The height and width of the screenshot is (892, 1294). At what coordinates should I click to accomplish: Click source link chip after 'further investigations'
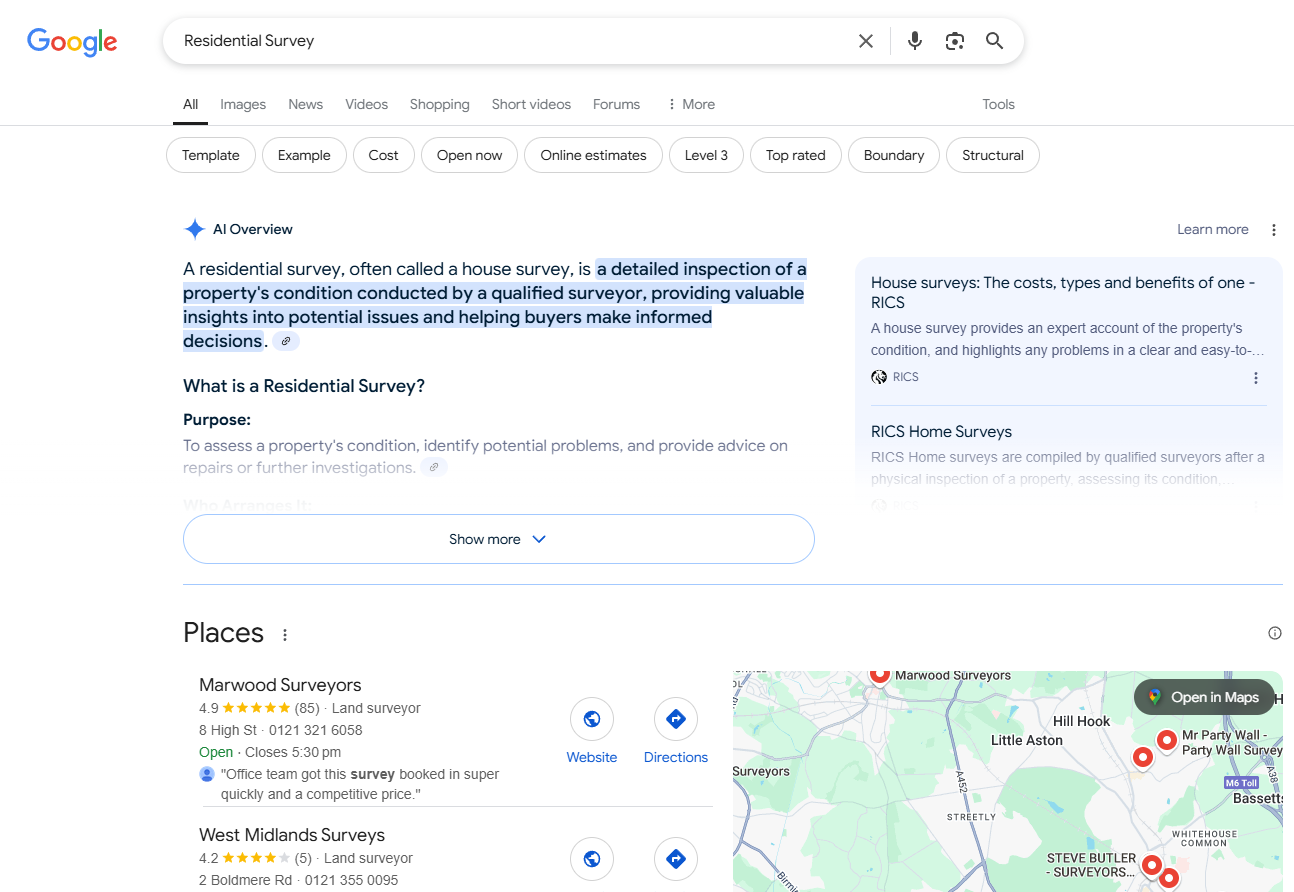coord(433,467)
